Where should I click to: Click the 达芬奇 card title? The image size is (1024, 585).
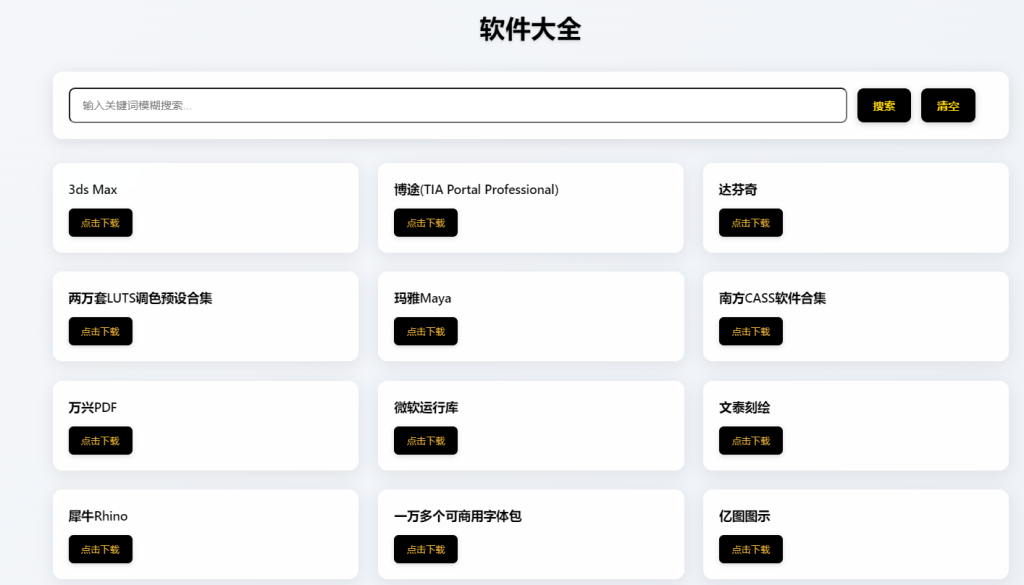tap(738, 189)
